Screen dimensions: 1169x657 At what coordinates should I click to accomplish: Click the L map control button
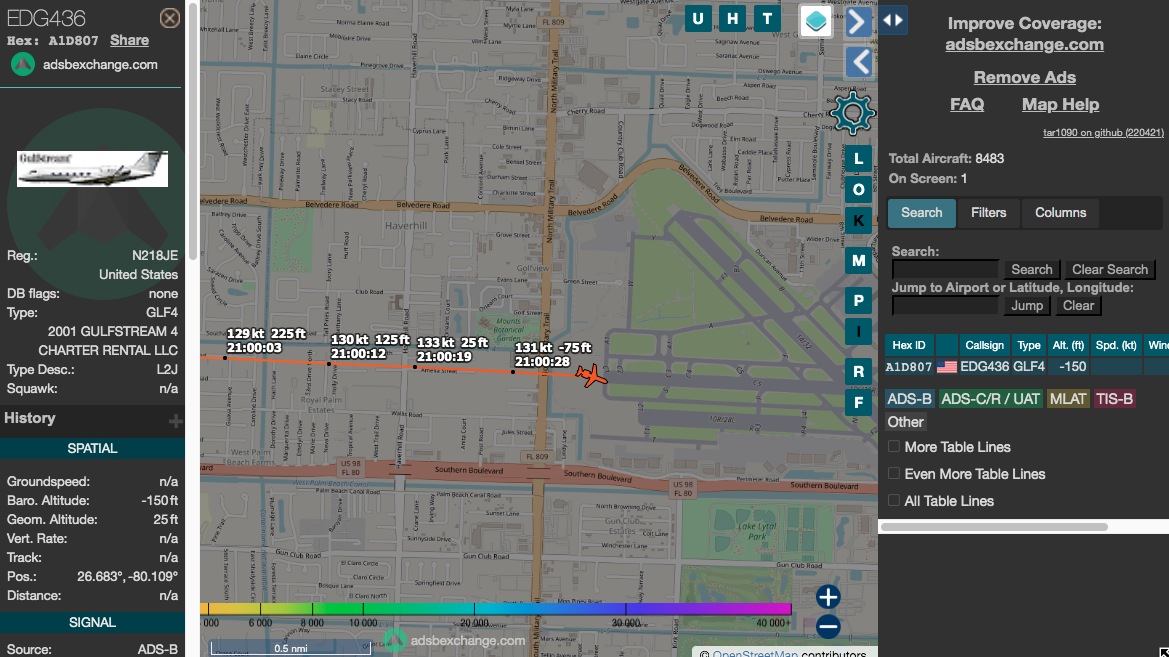pyautogui.click(x=858, y=159)
